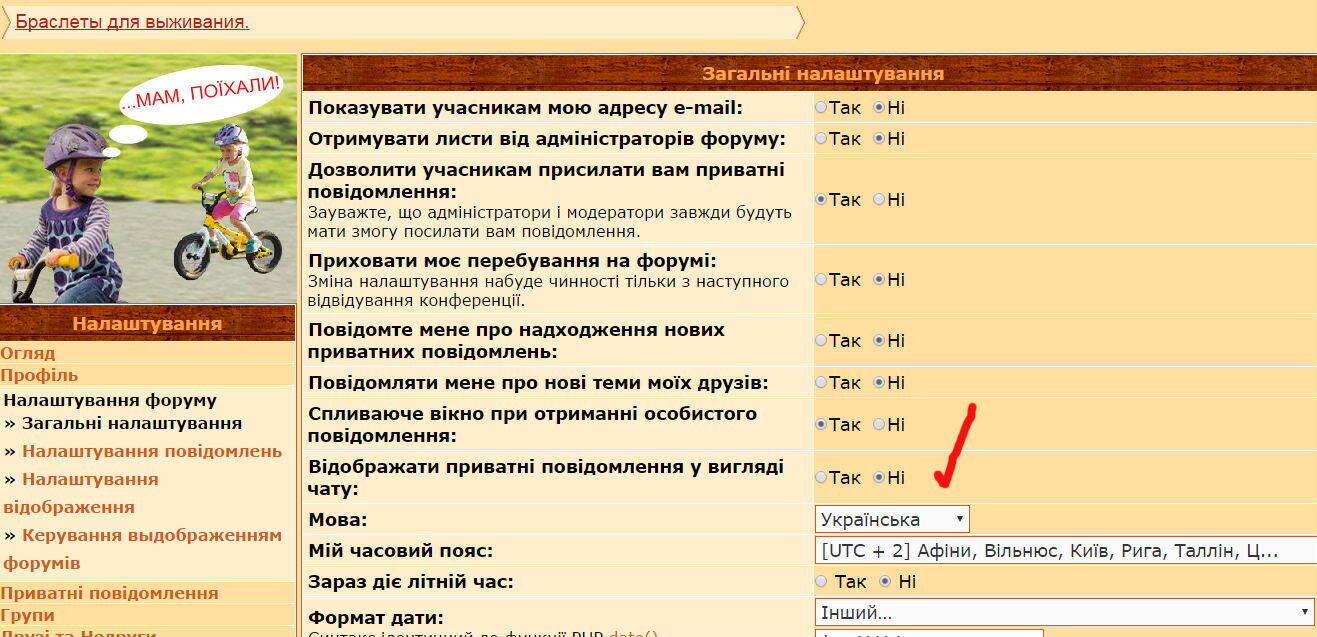Choose Ні for allowing private messages from members

[879, 200]
